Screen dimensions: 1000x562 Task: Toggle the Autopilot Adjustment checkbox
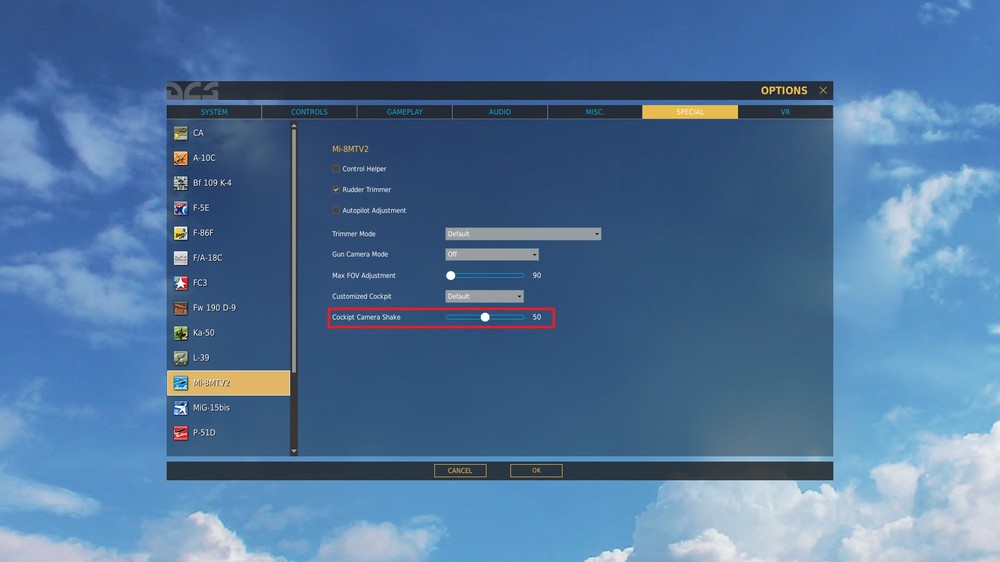335,210
